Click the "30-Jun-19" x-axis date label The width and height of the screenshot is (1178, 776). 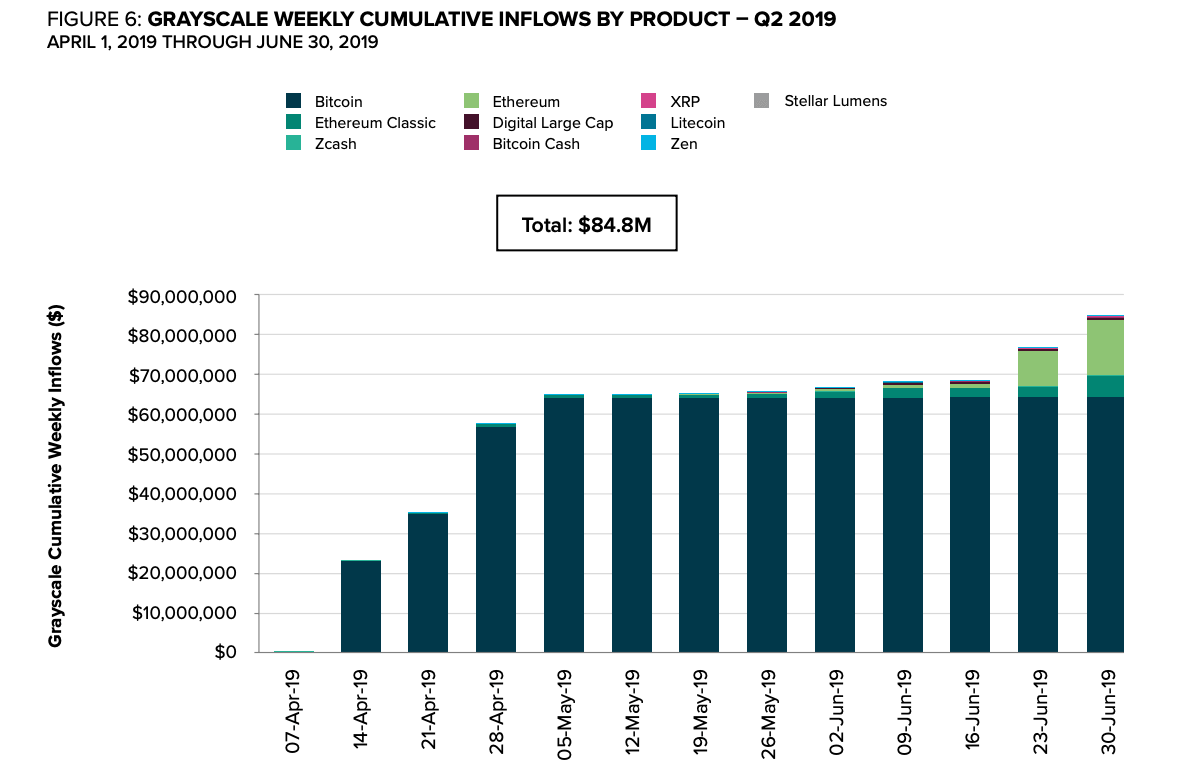pyautogui.click(x=1107, y=711)
